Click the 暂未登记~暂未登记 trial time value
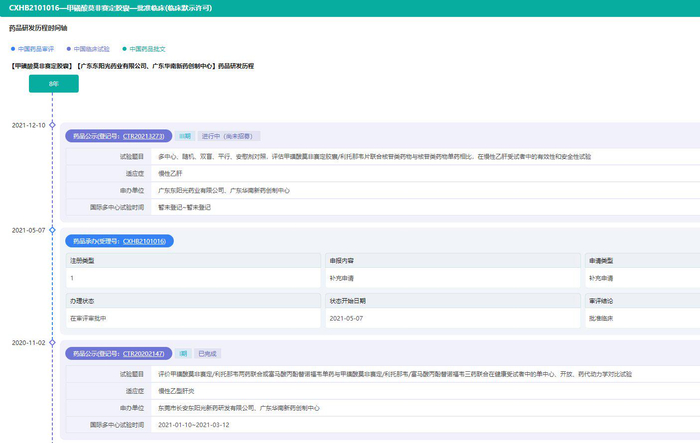 [x=184, y=207]
